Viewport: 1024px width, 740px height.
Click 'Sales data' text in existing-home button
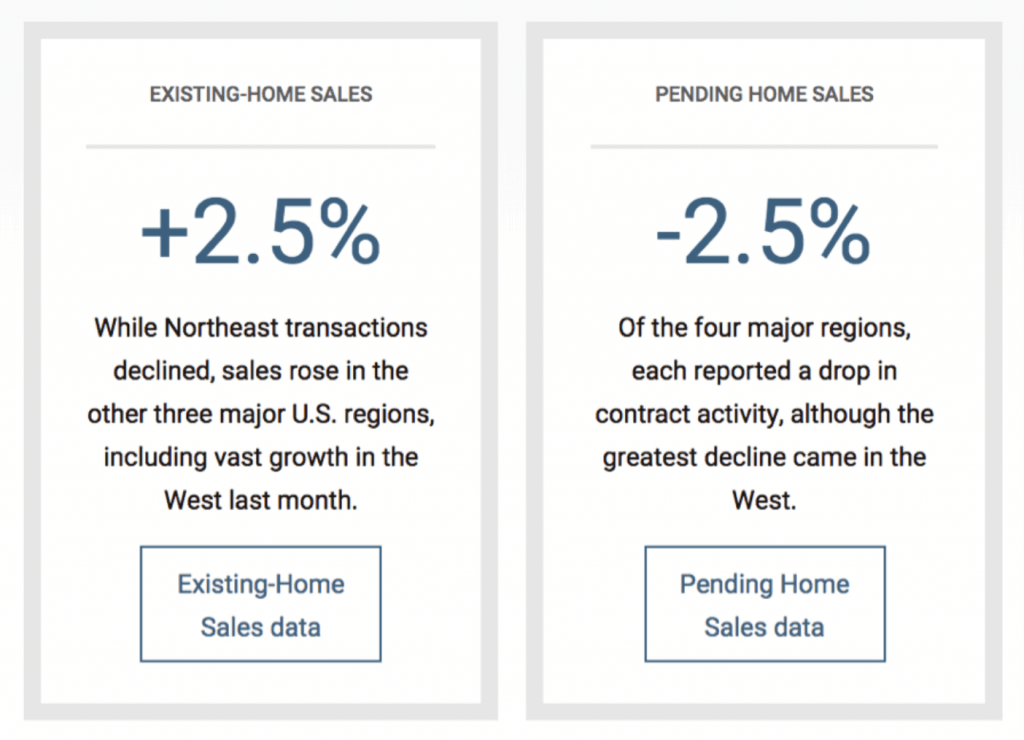click(x=261, y=628)
